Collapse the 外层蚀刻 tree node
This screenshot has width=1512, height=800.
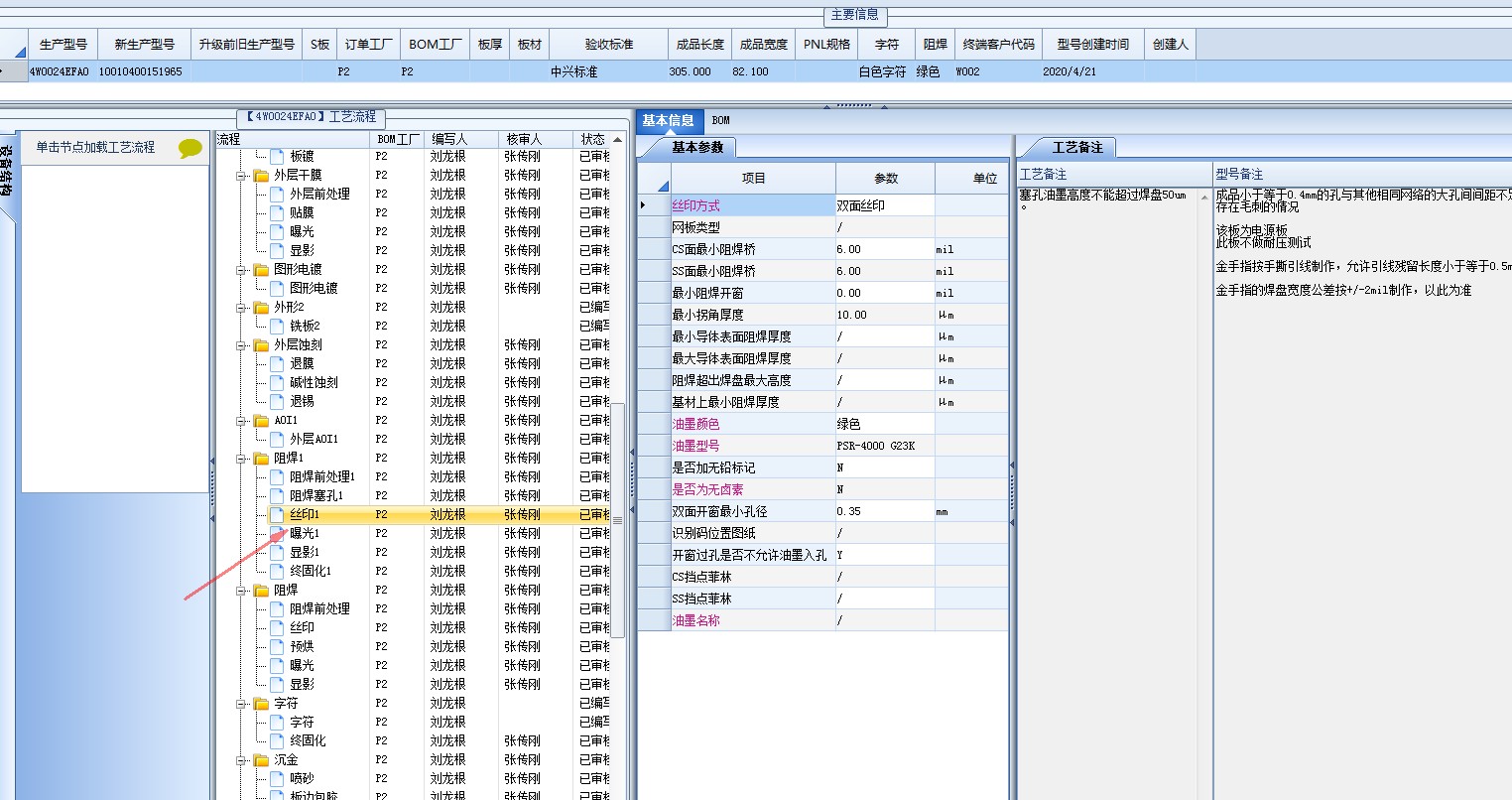tap(242, 345)
